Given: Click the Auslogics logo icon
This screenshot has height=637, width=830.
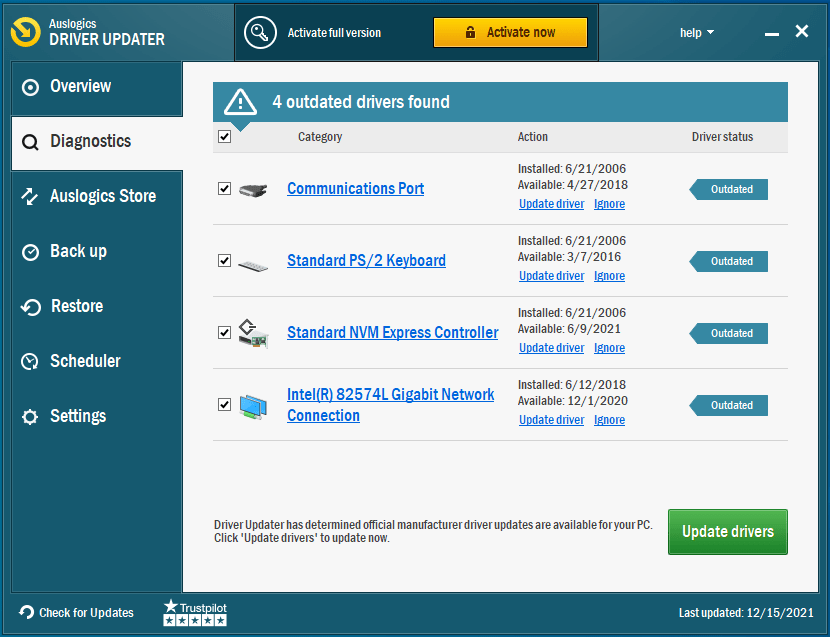Looking at the screenshot, I should pyautogui.click(x=27, y=31).
